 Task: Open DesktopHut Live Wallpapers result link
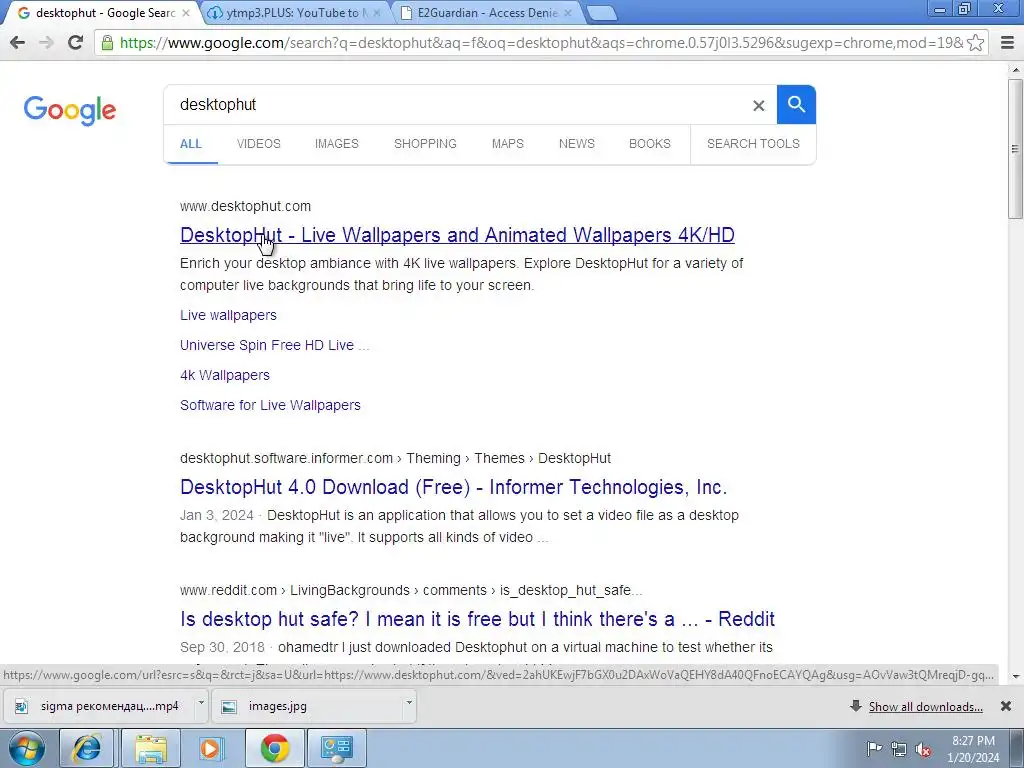click(457, 235)
